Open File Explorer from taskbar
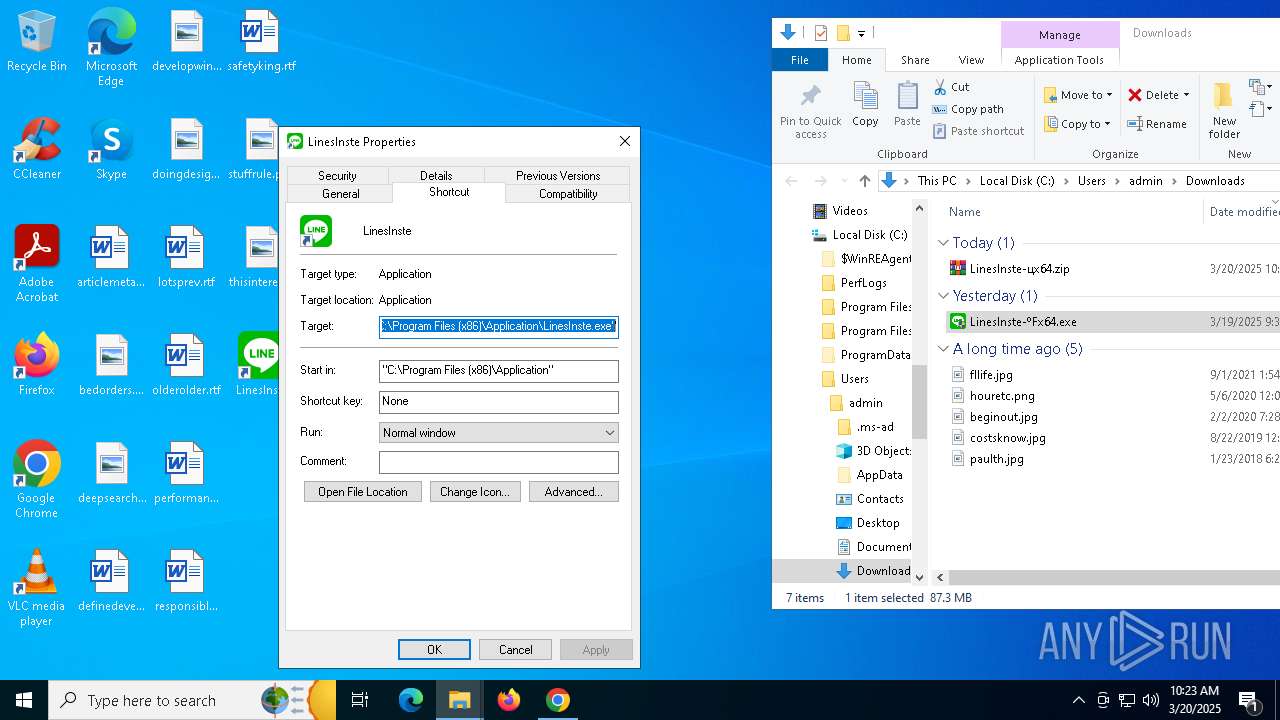 (x=459, y=700)
